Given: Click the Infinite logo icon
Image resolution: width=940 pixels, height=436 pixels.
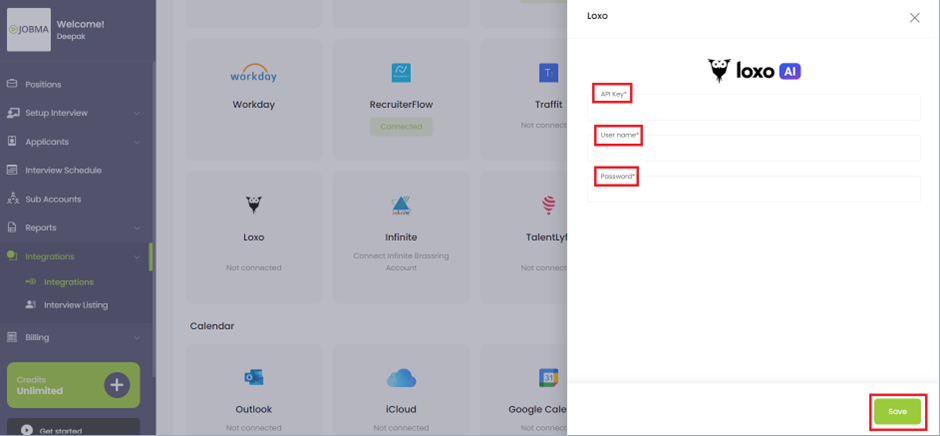Looking at the screenshot, I should point(401,206).
